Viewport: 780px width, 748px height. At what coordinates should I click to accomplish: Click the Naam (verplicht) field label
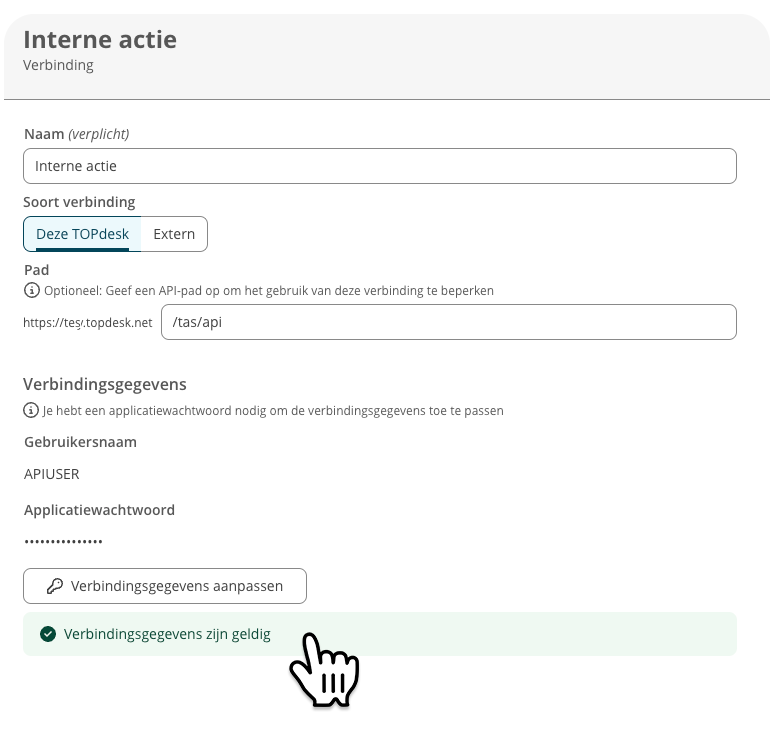pos(77,134)
